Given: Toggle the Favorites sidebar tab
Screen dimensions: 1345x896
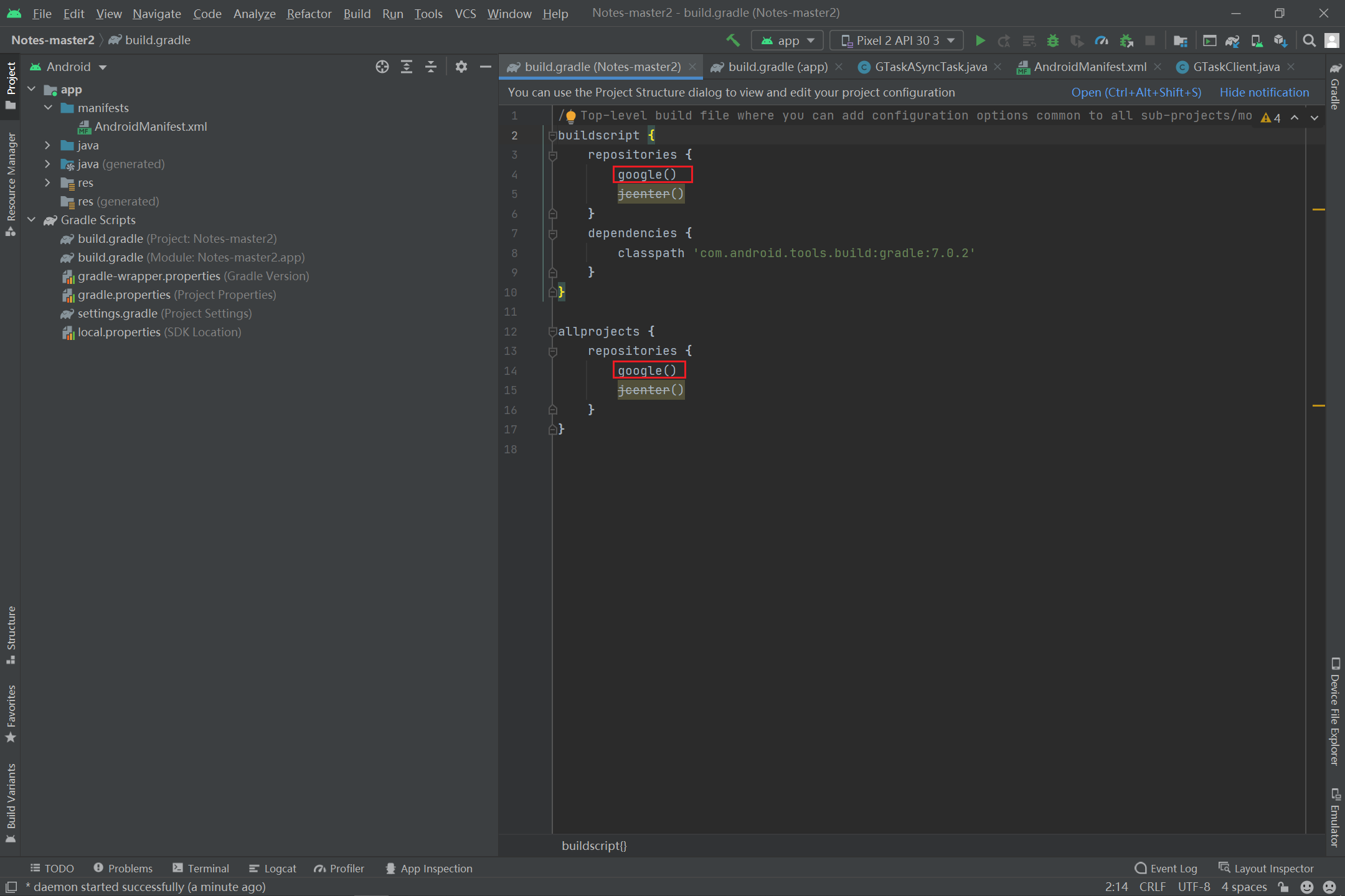Looking at the screenshot, I should [x=11, y=714].
